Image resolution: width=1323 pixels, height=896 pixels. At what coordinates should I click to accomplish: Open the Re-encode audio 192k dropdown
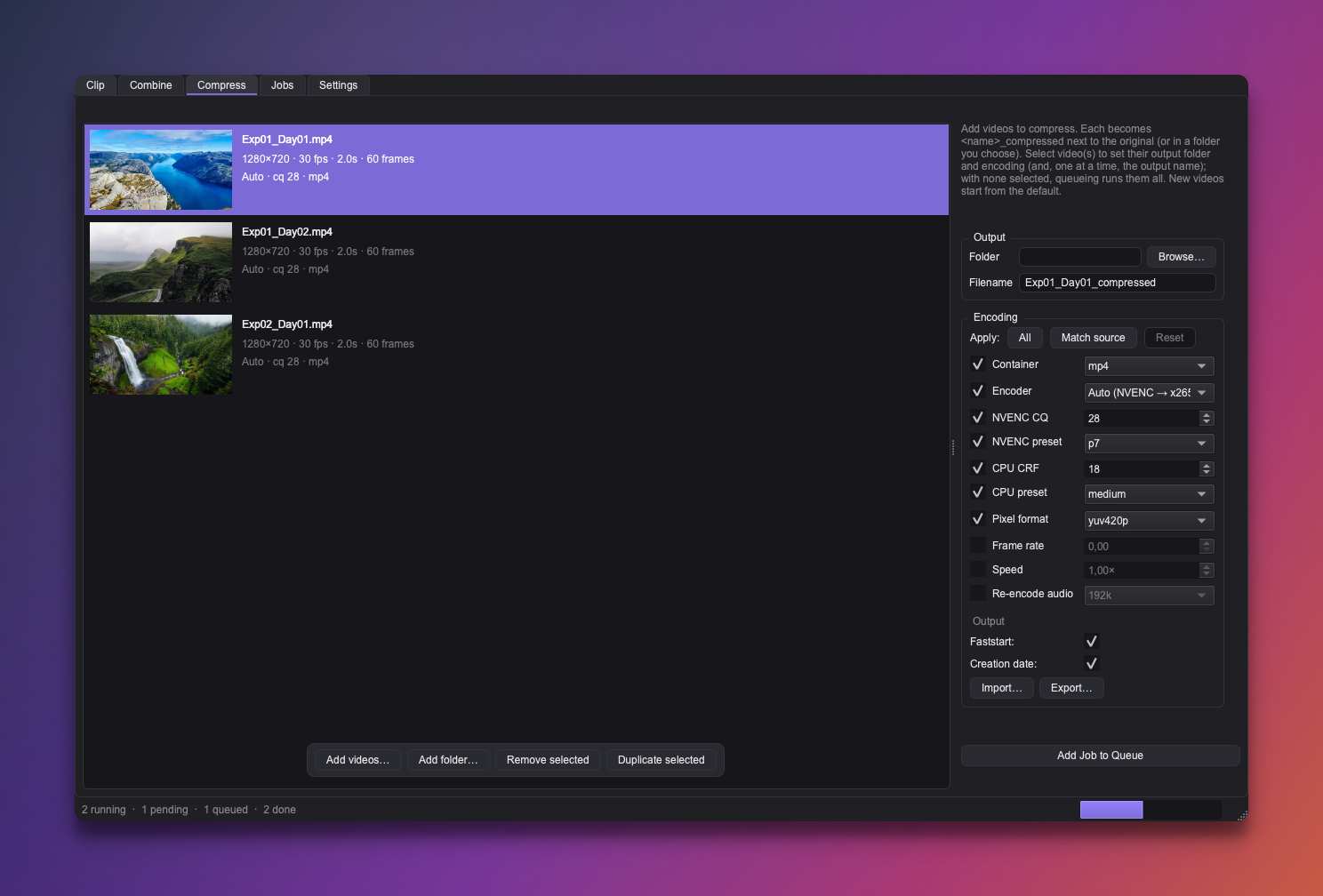pos(1149,596)
